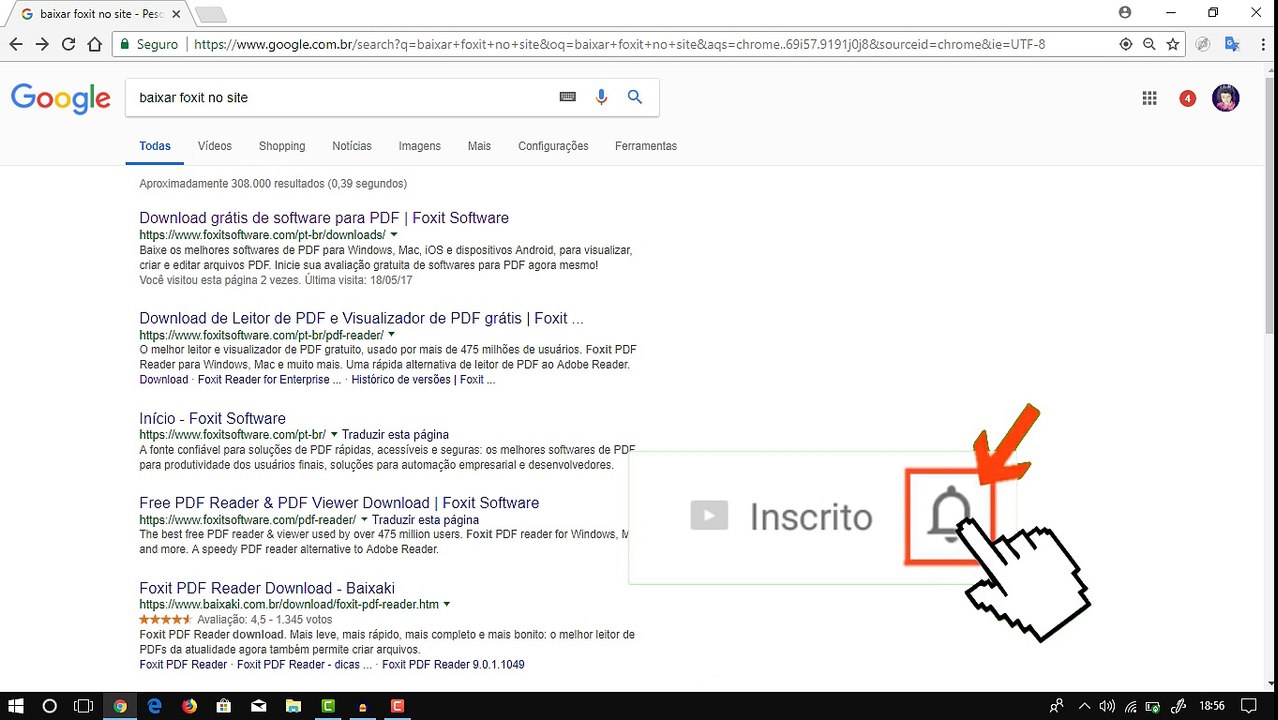The width and height of the screenshot is (1278, 720).
Task: Click the greyed-out extension icon beside Translate
Action: tap(1203, 44)
